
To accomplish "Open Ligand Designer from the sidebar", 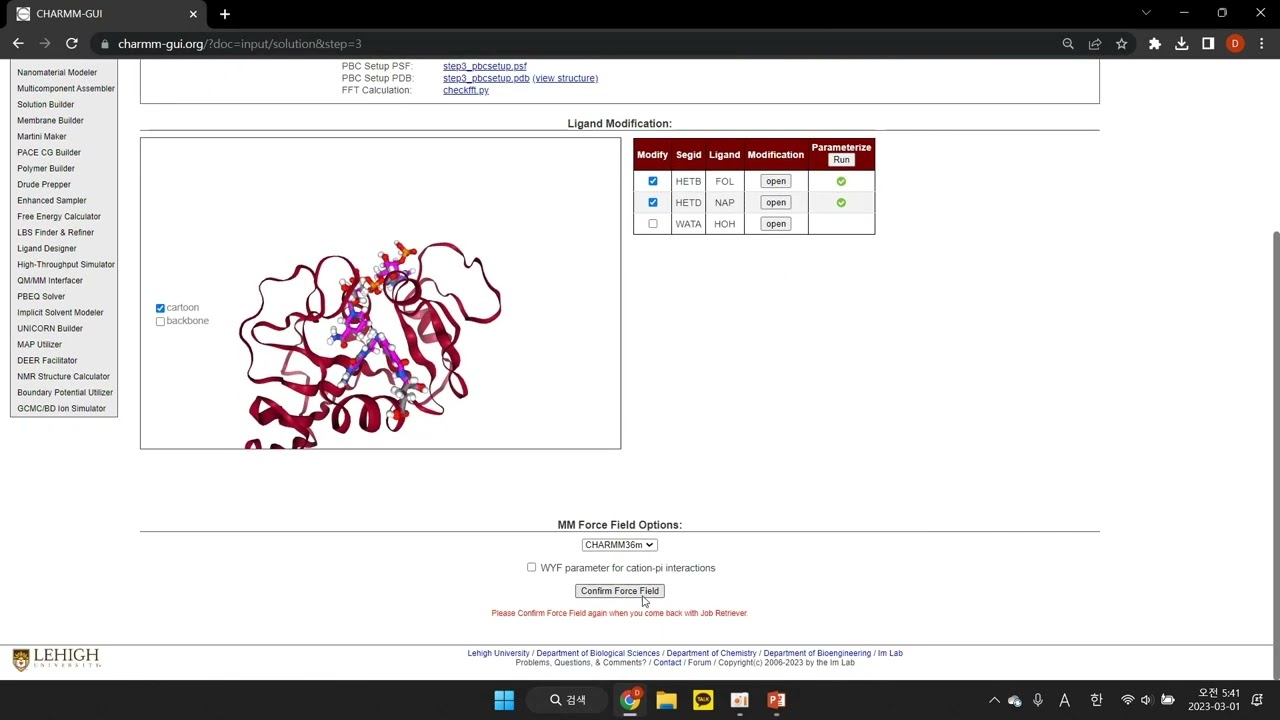I will pos(47,248).
